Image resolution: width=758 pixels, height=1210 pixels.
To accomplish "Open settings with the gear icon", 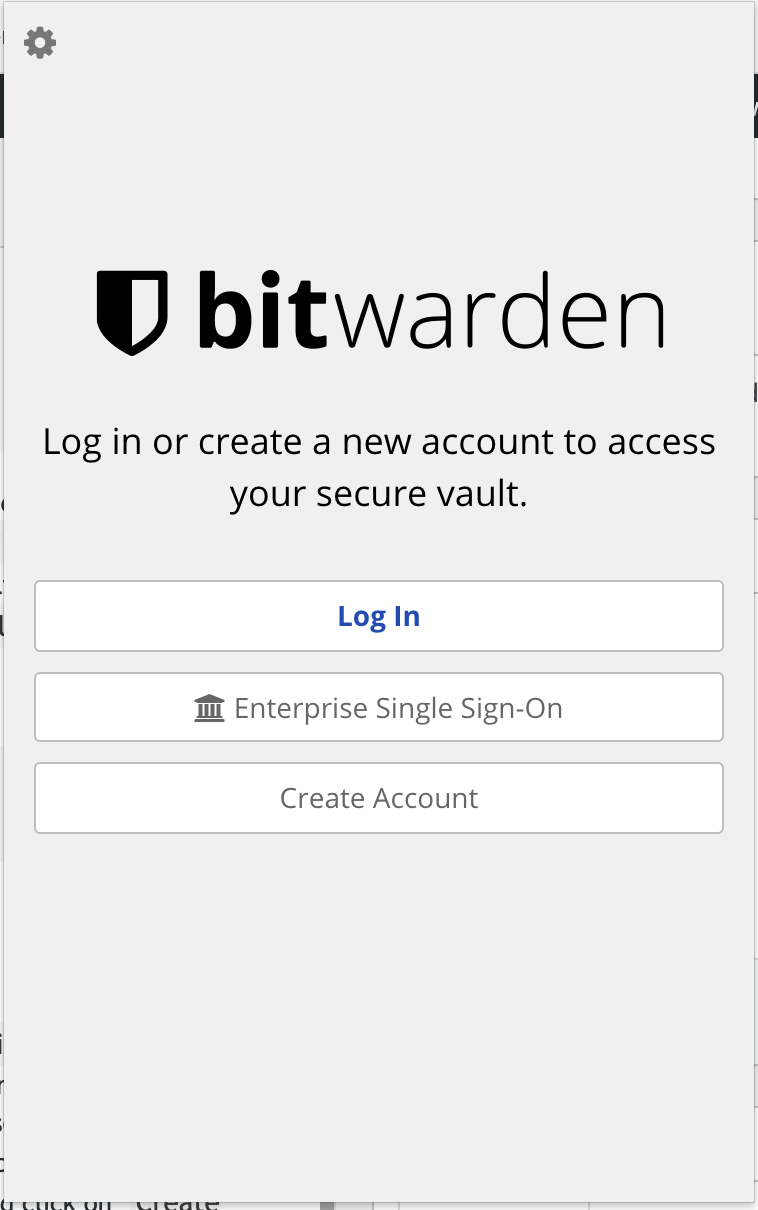I will pos(40,43).
